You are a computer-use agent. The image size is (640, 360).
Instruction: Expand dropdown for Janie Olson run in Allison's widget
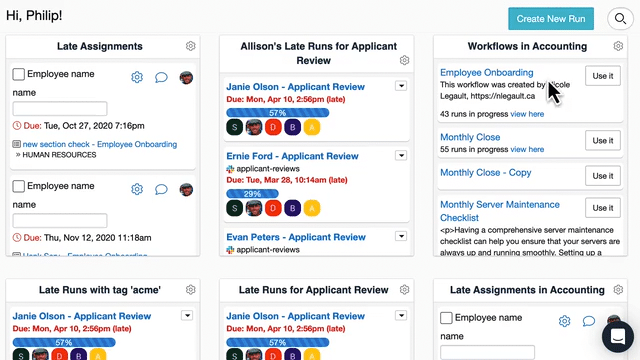[401, 86]
